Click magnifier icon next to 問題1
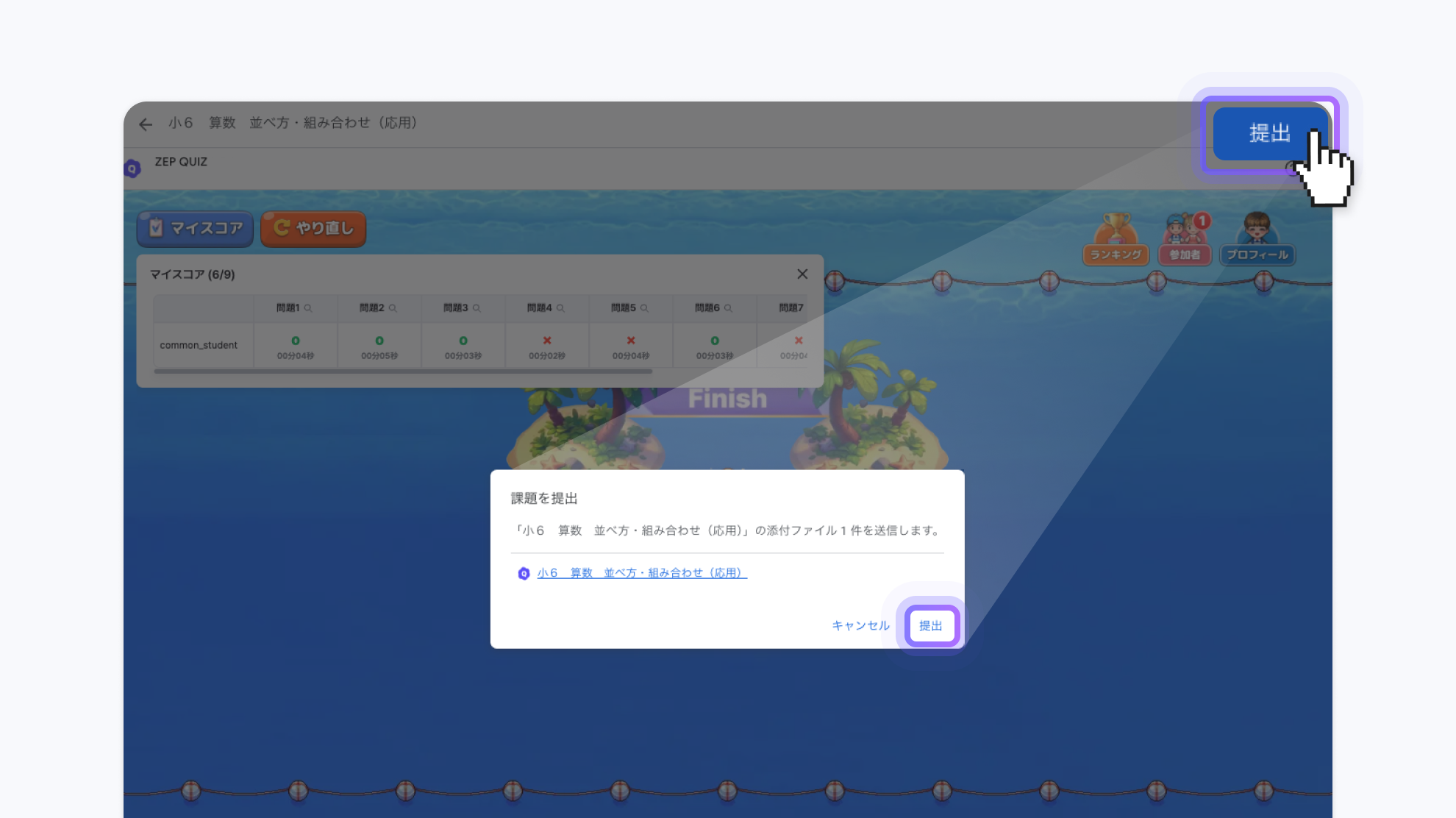The width and height of the screenshot is (1456, 818). (x=308, y=308)
